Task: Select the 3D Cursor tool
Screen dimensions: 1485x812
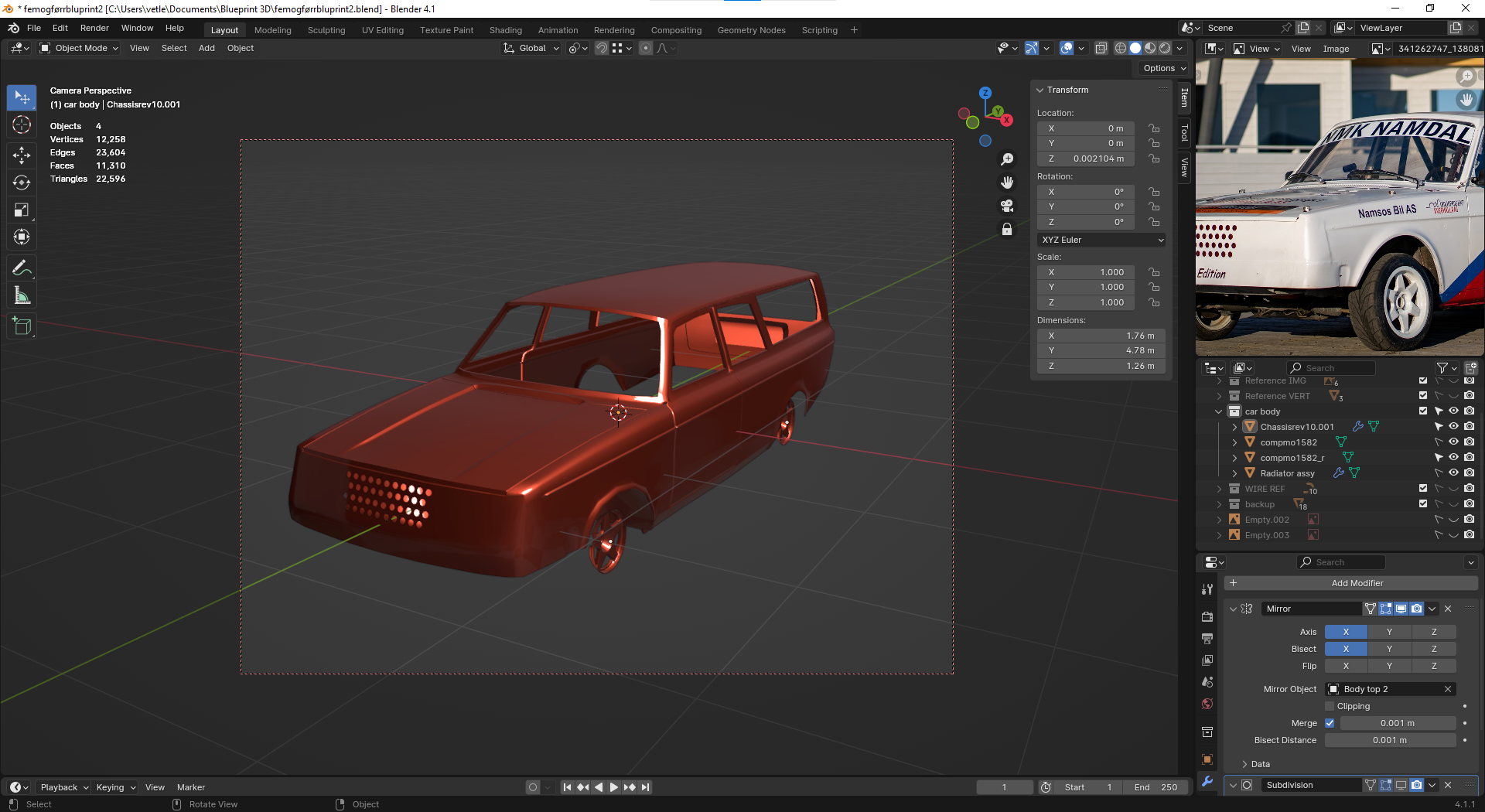Action: 22,125
